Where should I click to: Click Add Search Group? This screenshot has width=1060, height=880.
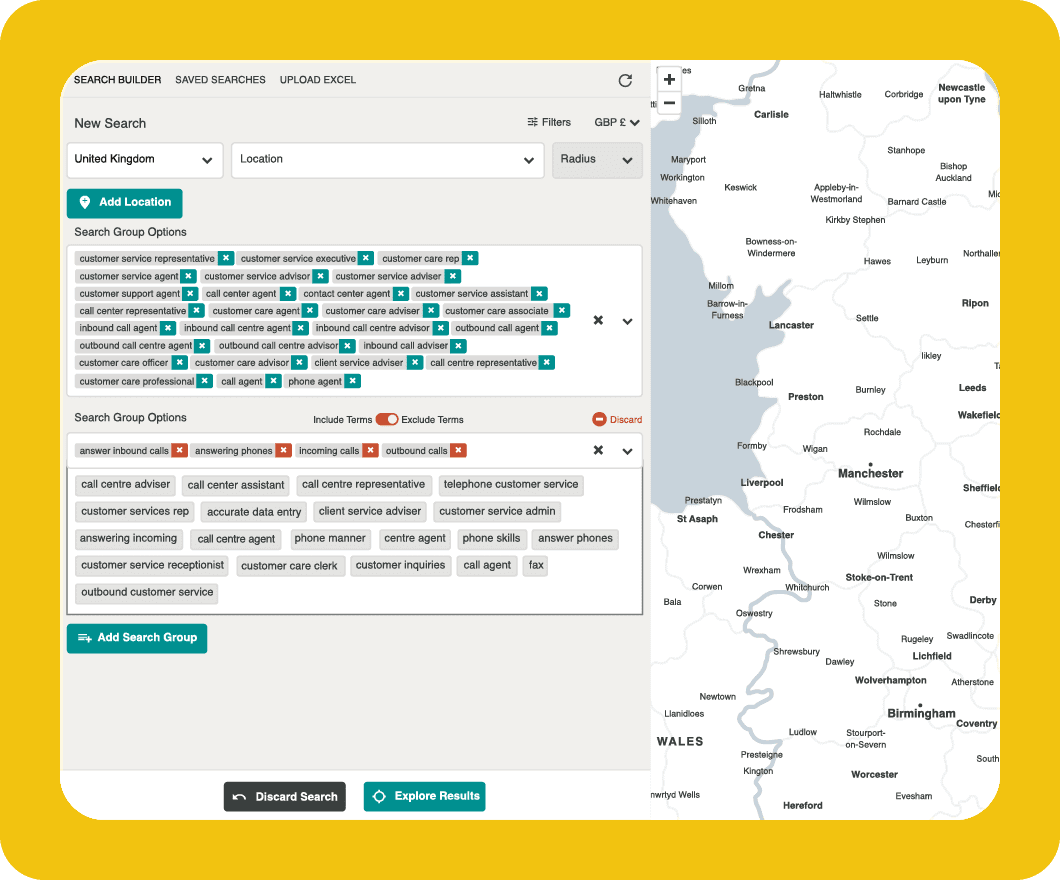(137, 638)
